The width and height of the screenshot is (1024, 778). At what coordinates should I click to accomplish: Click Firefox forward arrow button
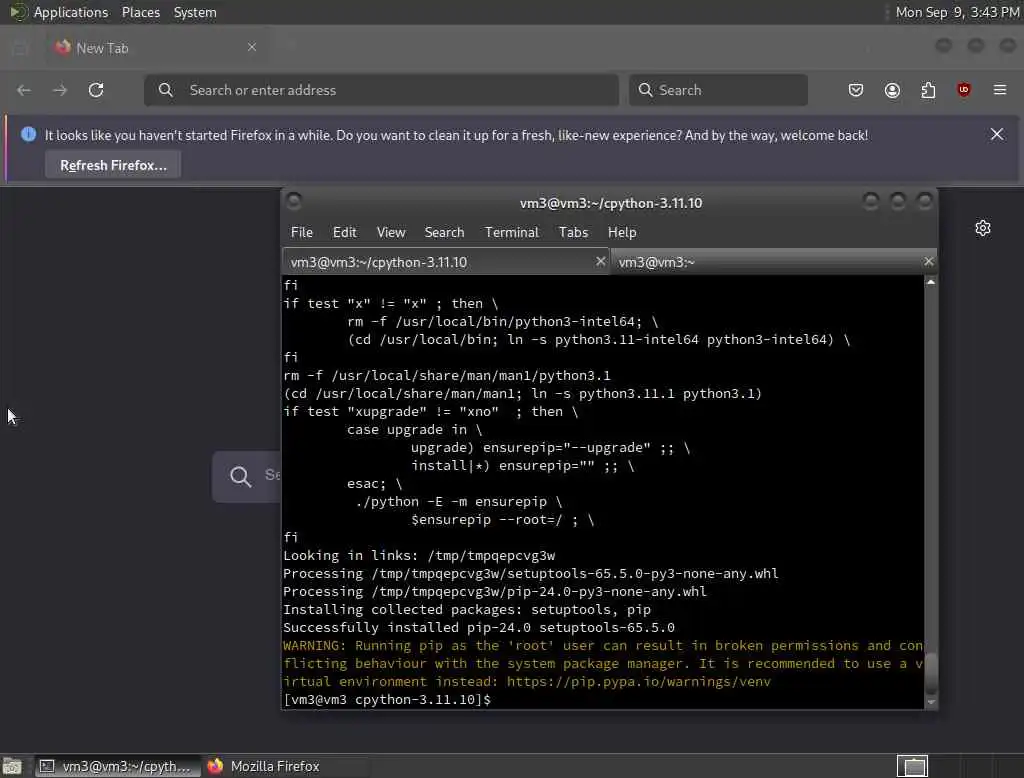pos(60,90)
